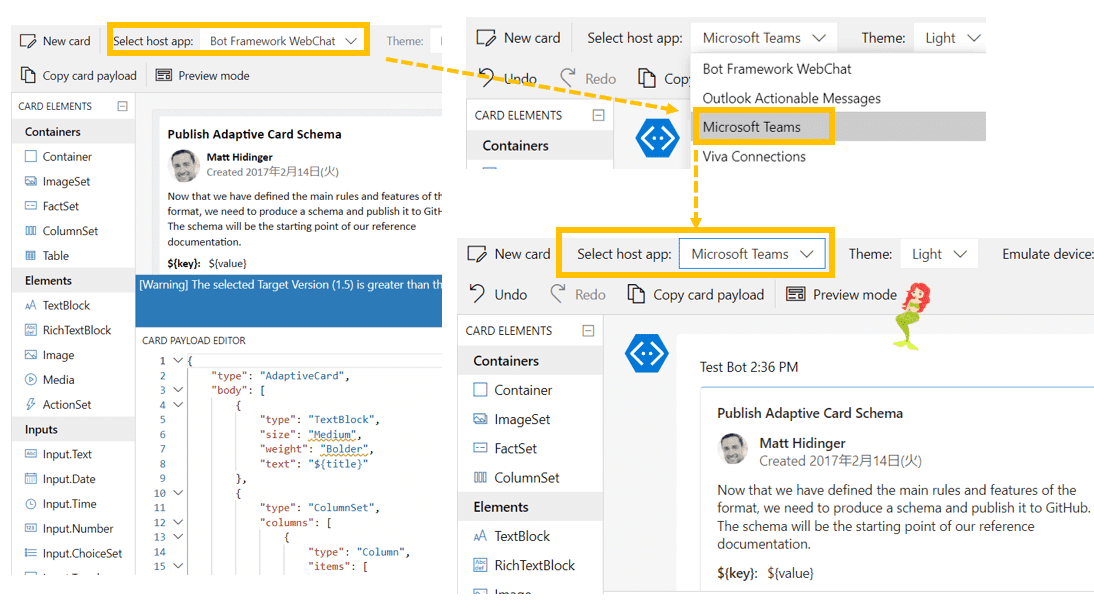This screenshot has width=1094, height=604.
Task: Click Redo in the upper-right screenshot
Action: 588,78
